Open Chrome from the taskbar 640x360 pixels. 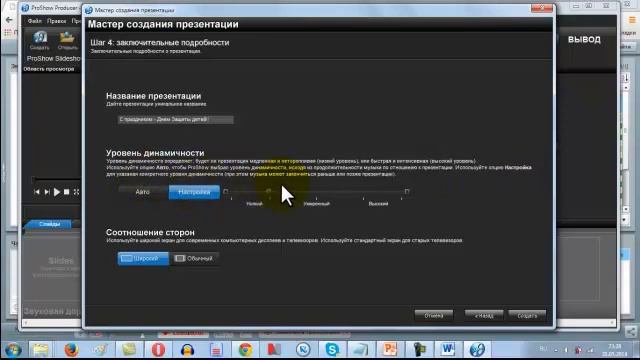point(245,350)
